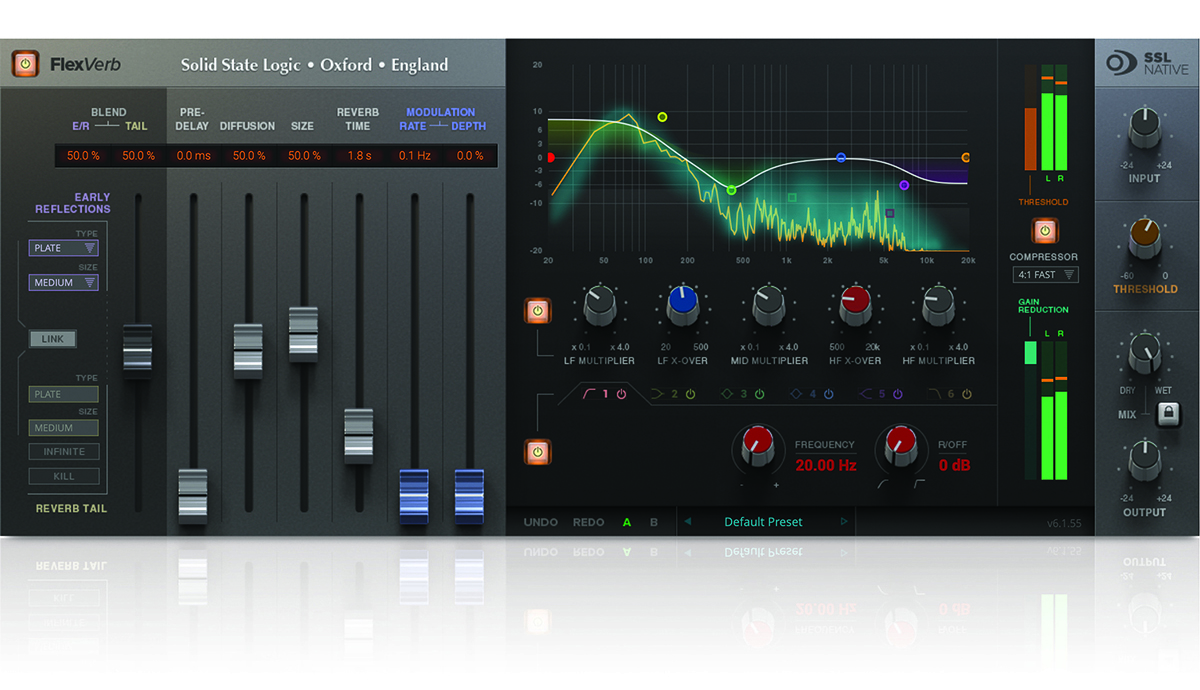This screenshot has height=690, width=1200.
Task: Select the yellow band 2 EQ node
Action: [x=662, y=117]
